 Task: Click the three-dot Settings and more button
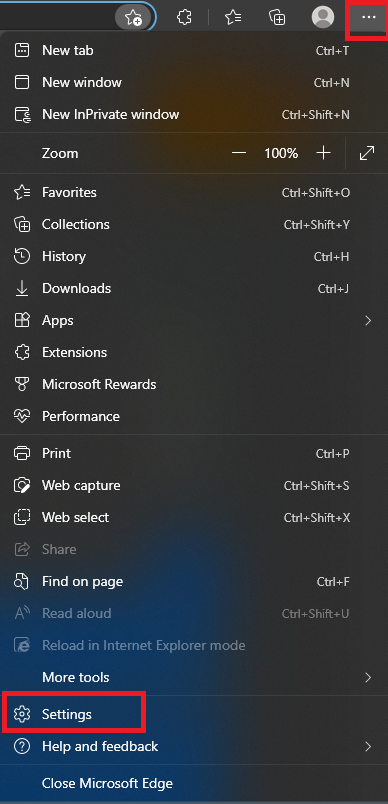(x=369, y=17)
